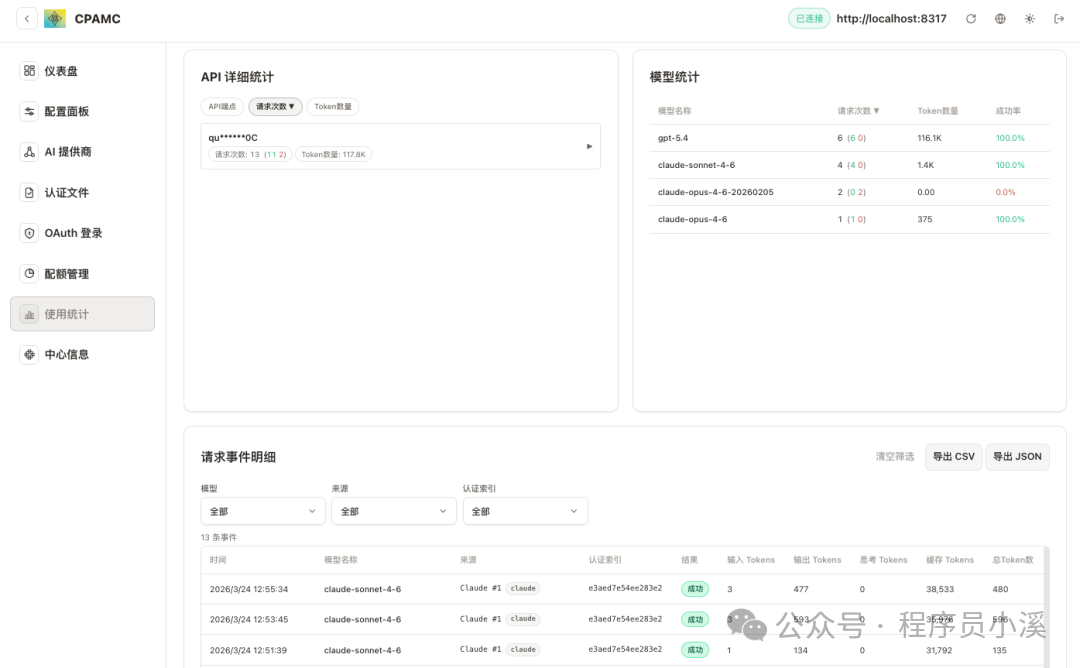Click 模型名称 header in model stats
Image resolution: width=1080 pixels, height=668 pixels.
click(x=674, y=110)
